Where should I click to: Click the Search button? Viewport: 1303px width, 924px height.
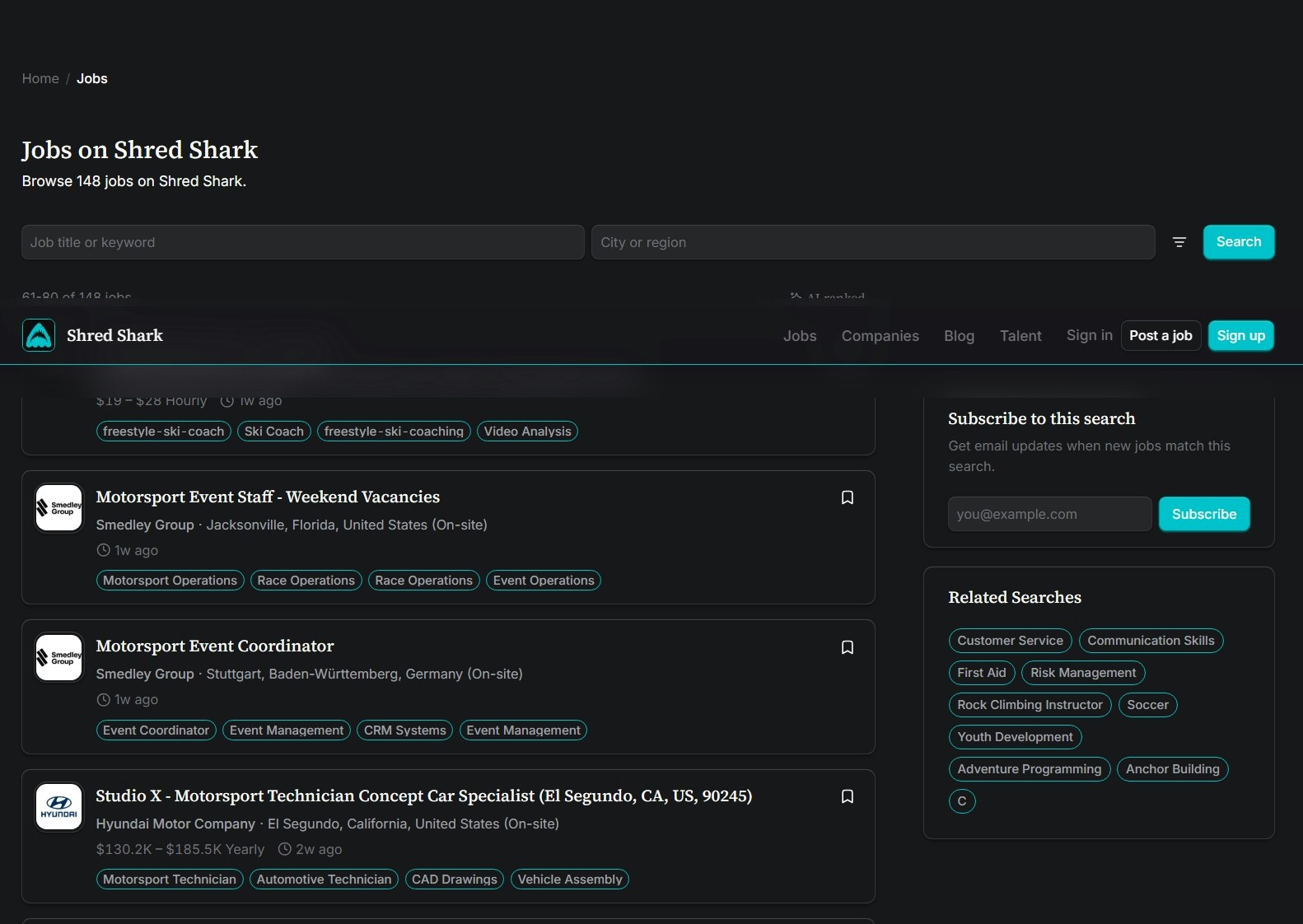[x=1239, y=242]
